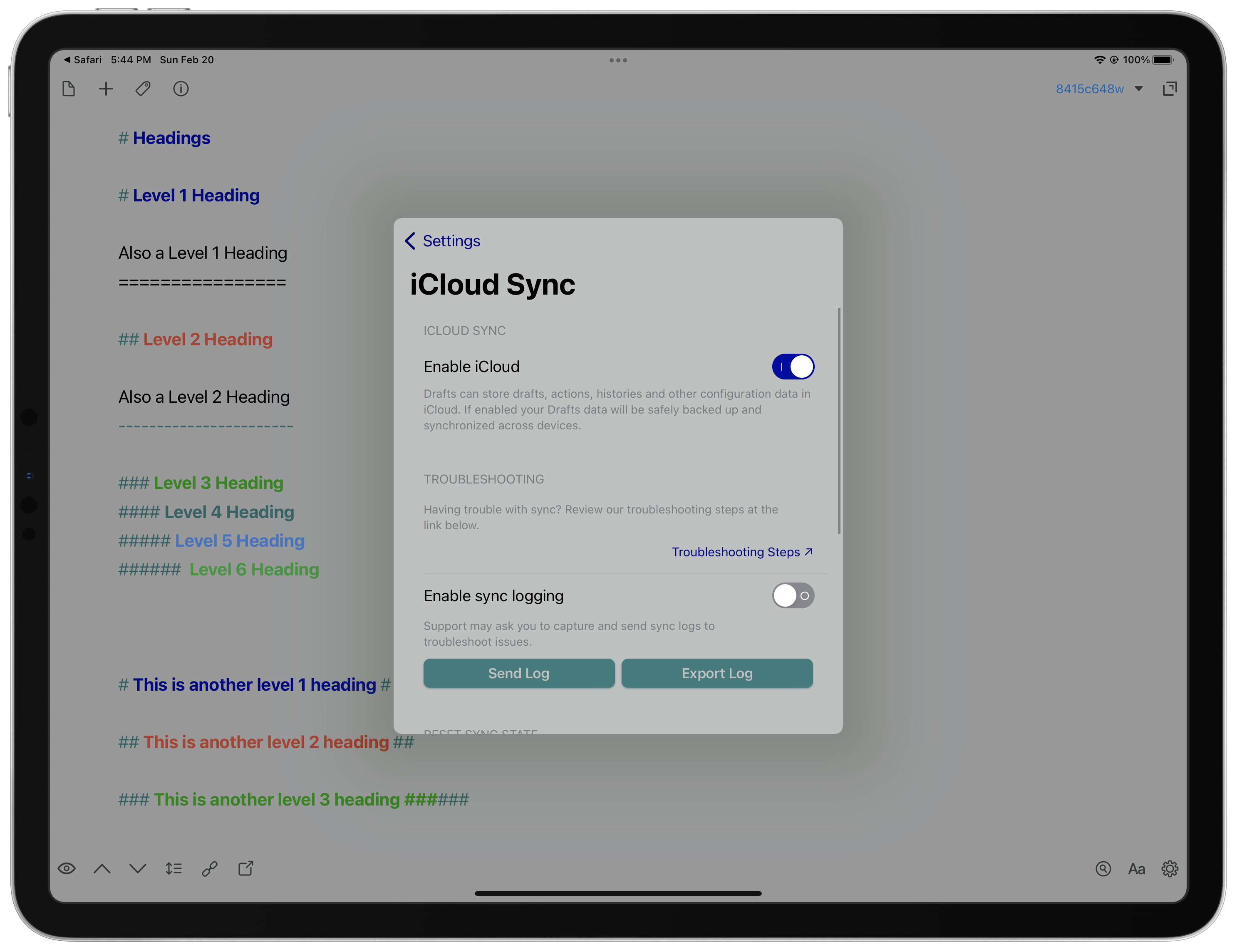
Task: Click the '# Level 1 Heading' line
Action: point(189,196)
